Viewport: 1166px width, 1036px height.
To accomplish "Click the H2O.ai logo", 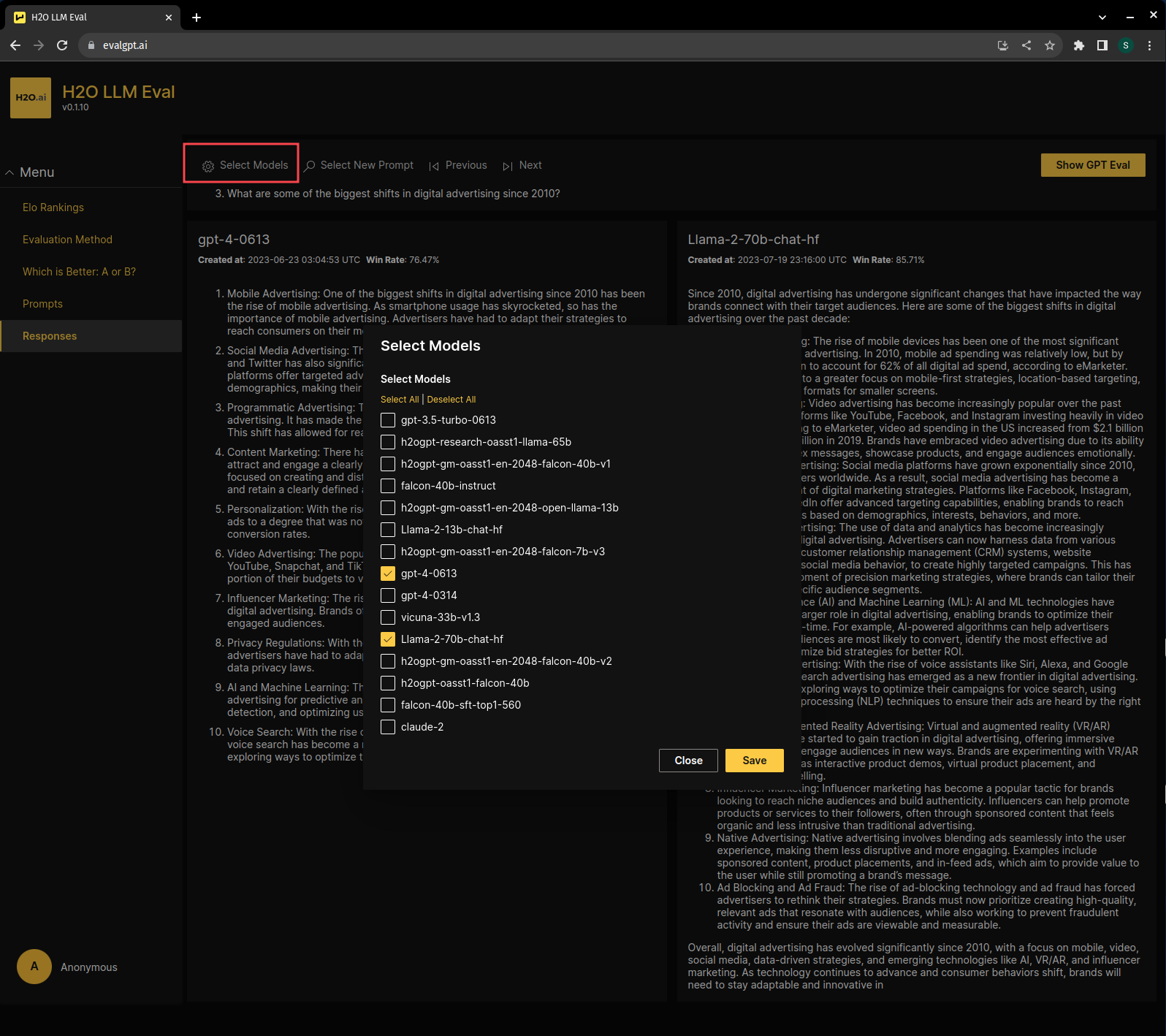I will [x=31, y=98].
